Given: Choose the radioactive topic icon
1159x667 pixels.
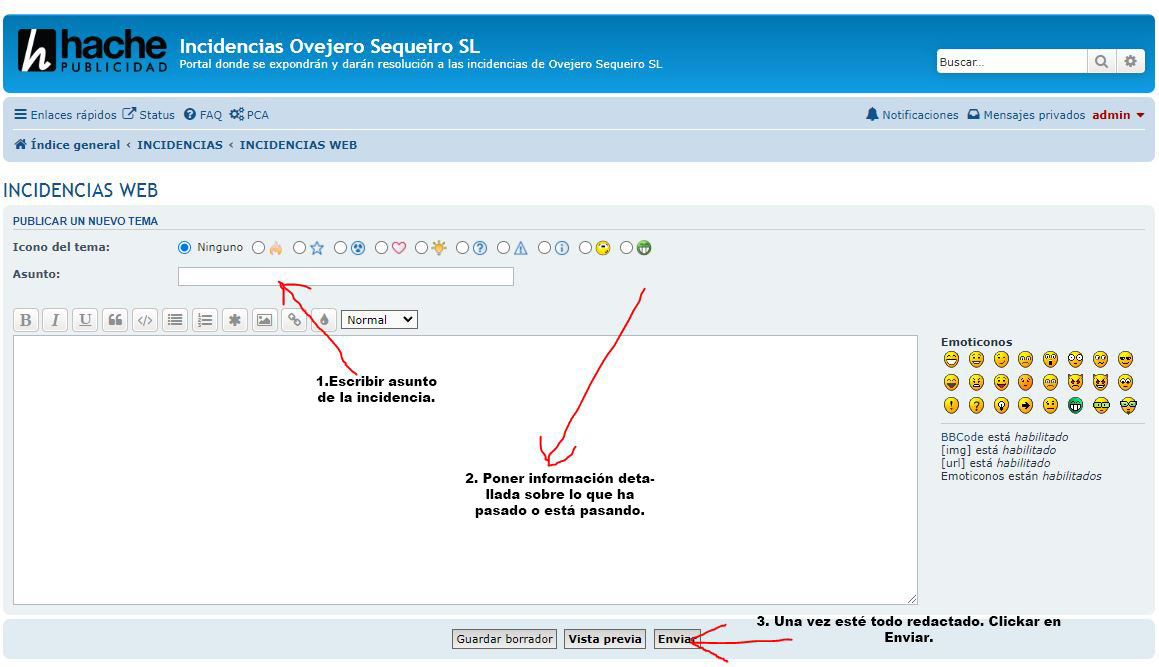Looking at the screenshot, I should [340, 248].
